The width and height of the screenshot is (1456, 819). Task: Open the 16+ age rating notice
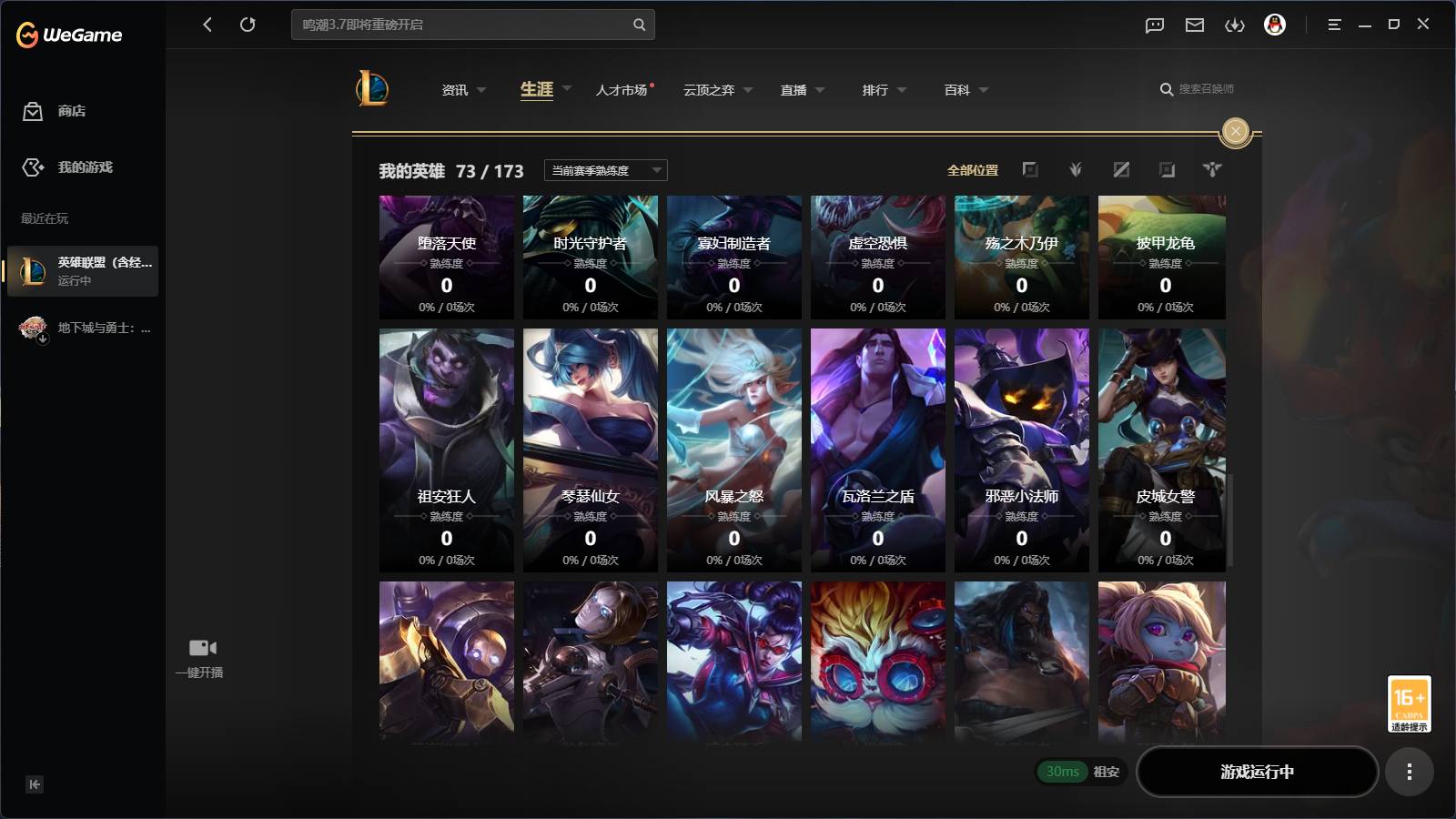[x=1410, y=703]
